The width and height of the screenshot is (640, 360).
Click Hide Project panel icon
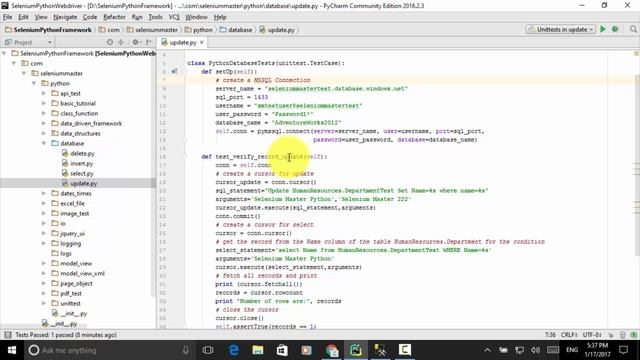149,42
